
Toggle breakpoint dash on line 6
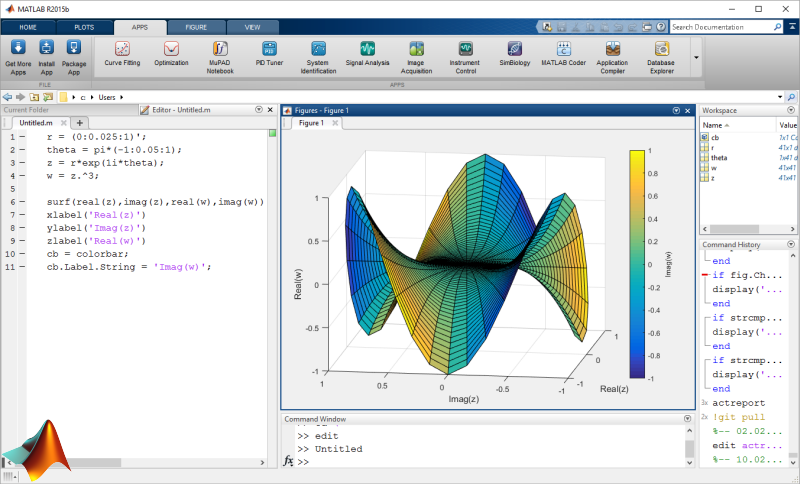tap(22, 202)
